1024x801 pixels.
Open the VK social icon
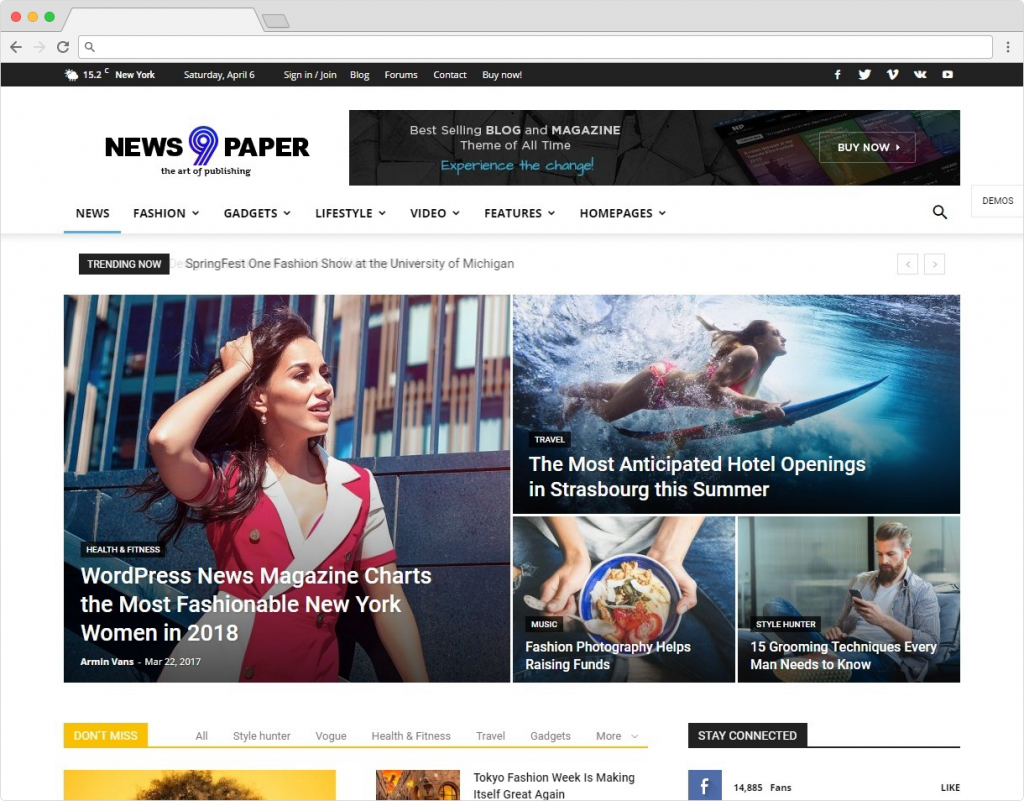[x=920, y=75]
